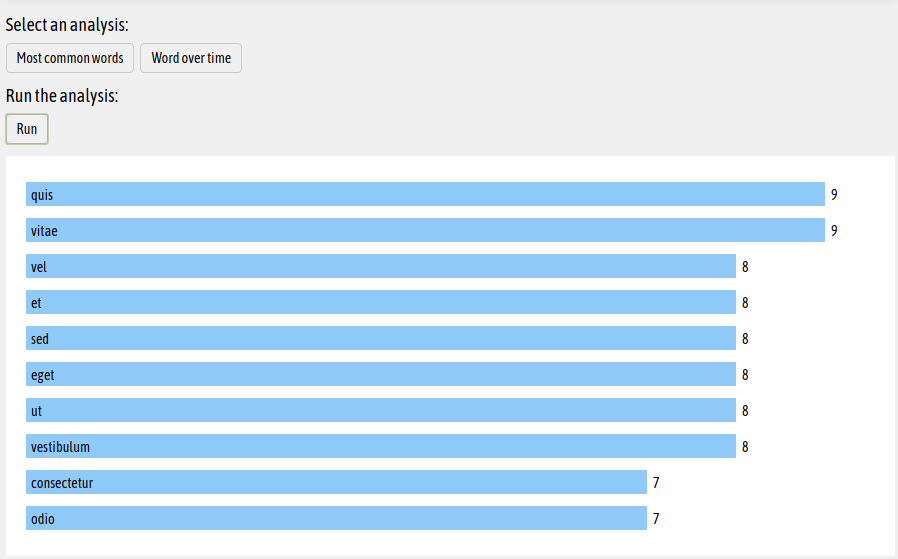Click the sed word bar
The height and width of the screenshot is (559, 898).
point(381,338)
